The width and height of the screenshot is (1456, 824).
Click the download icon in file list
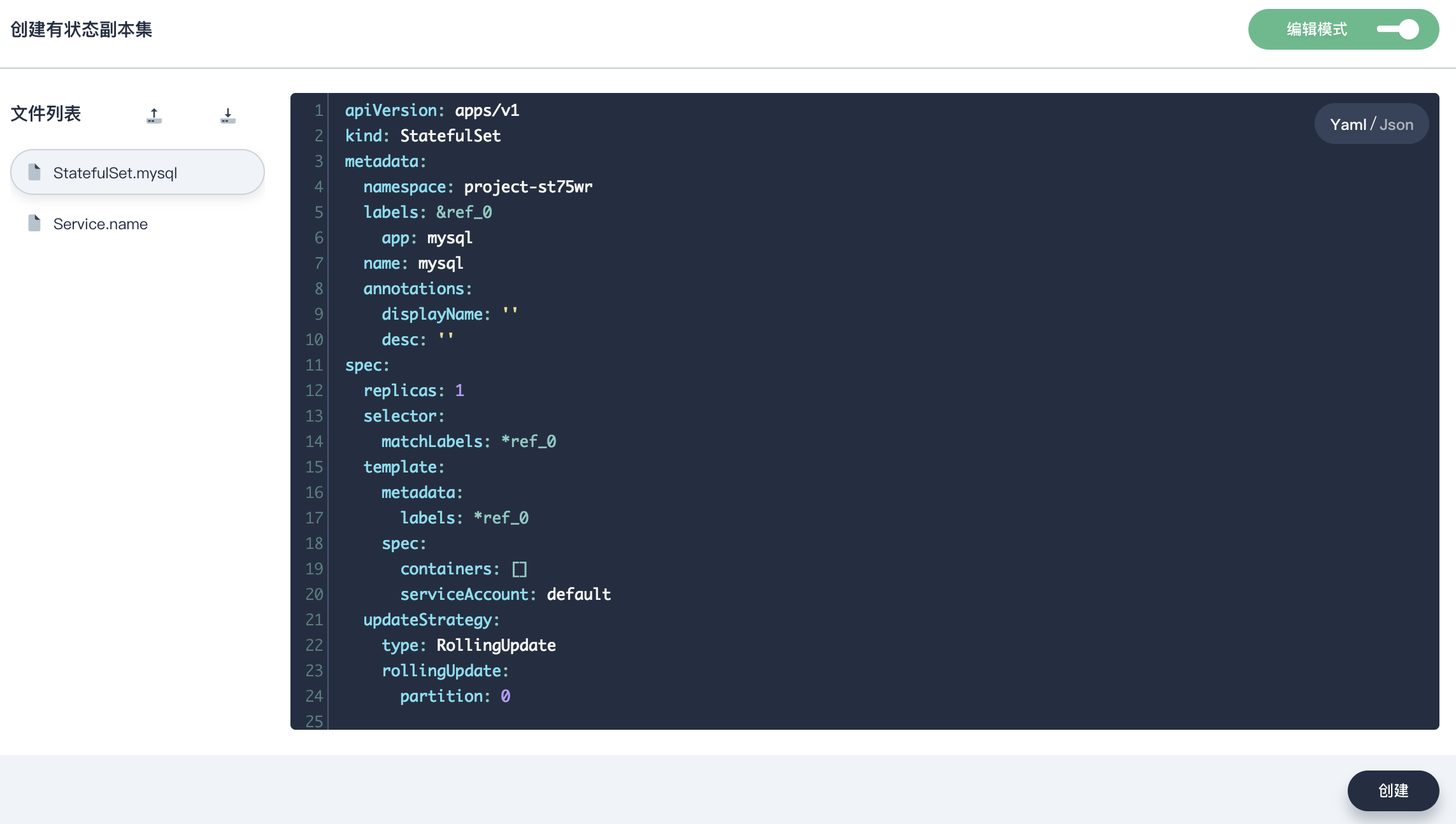coord(227,113)
